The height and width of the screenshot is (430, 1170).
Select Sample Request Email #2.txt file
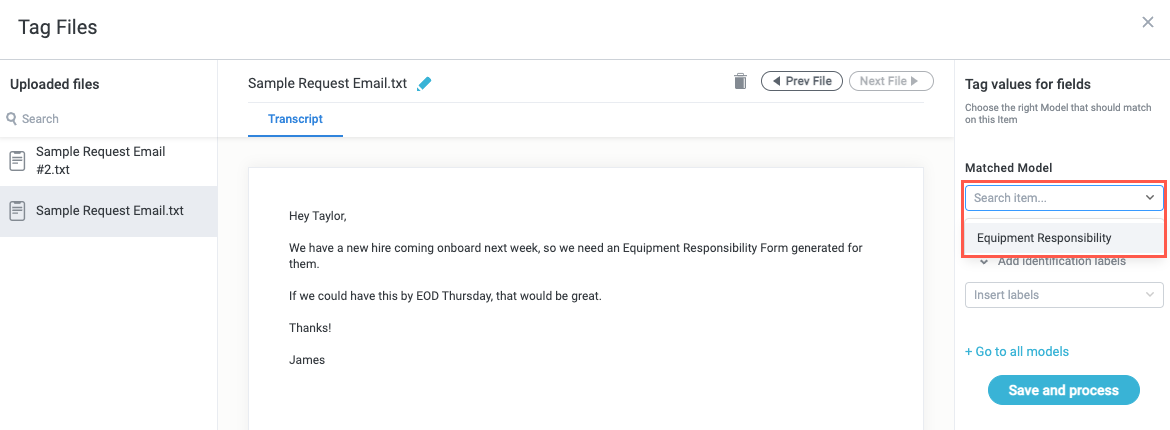click(x=100, y=160)
